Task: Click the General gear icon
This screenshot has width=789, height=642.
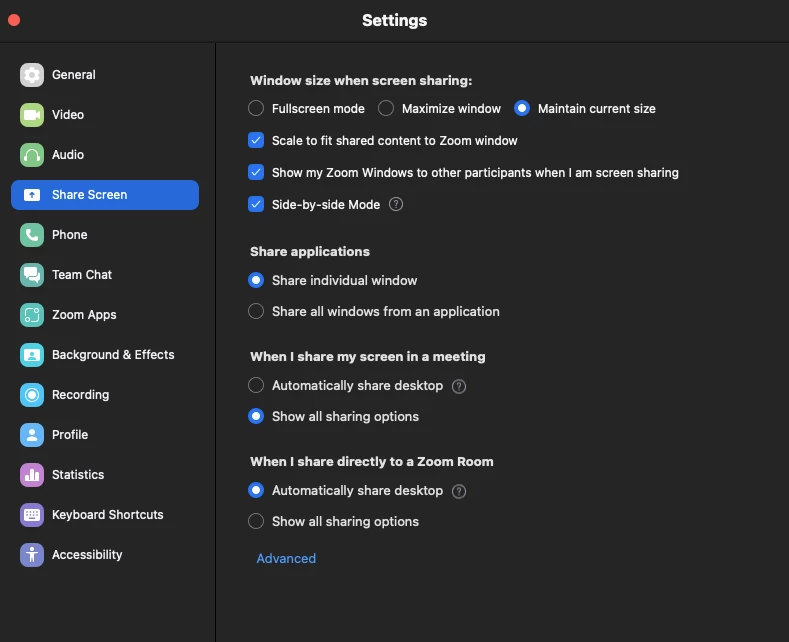Action: tap(32, 75)
